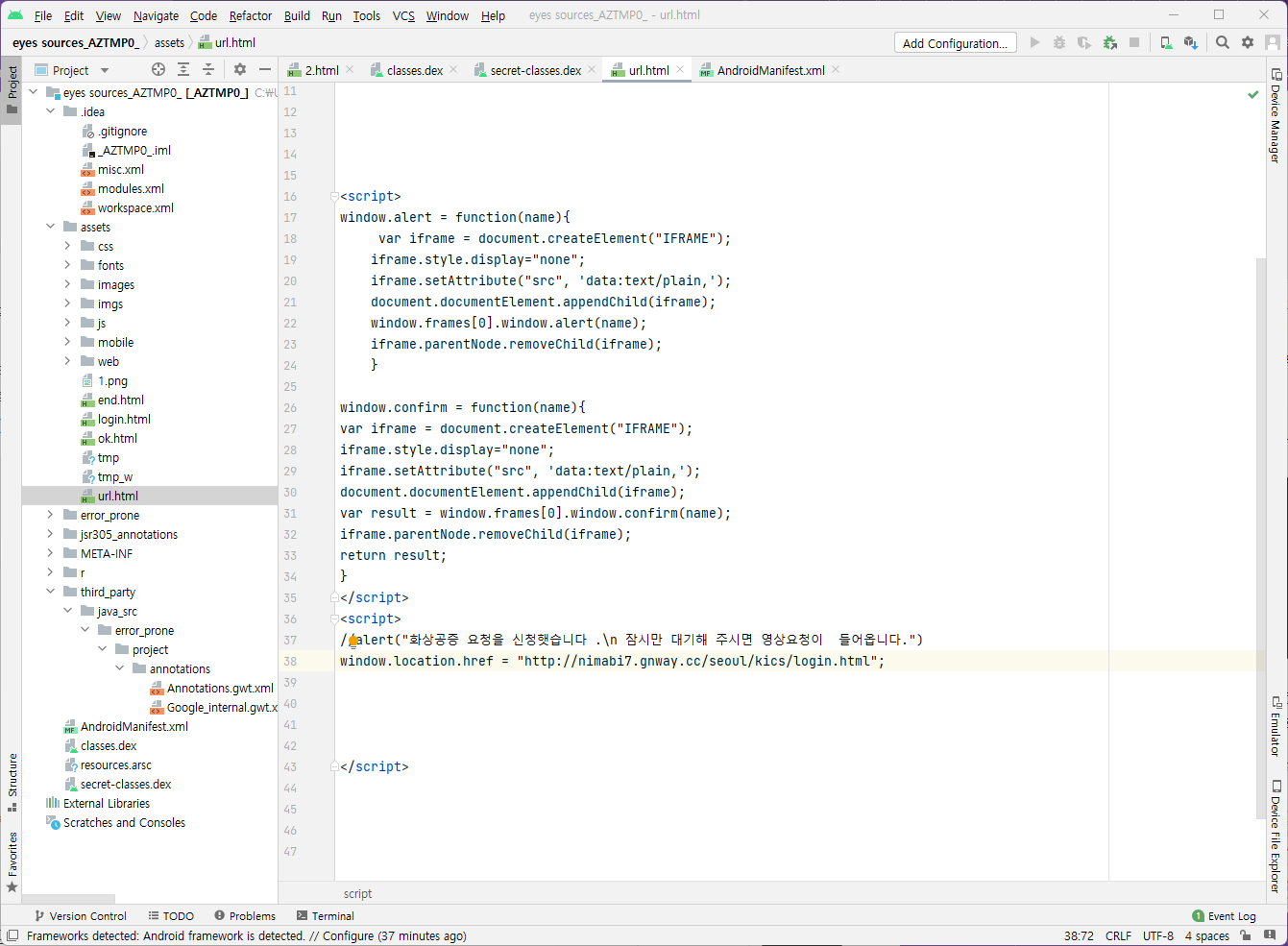1288x946 pixels.
Task: Click Select Opened File target icon
Action: coord(158,69)
